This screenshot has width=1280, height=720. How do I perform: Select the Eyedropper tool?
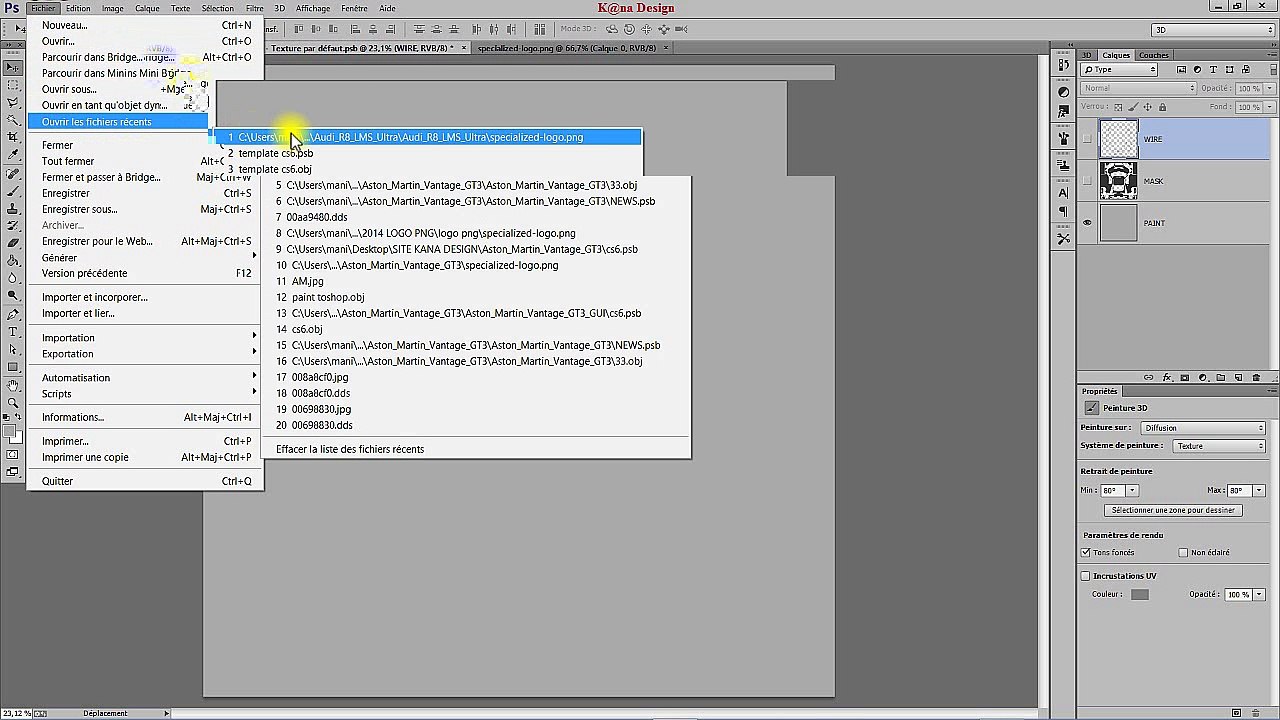(x=13, y=155)
